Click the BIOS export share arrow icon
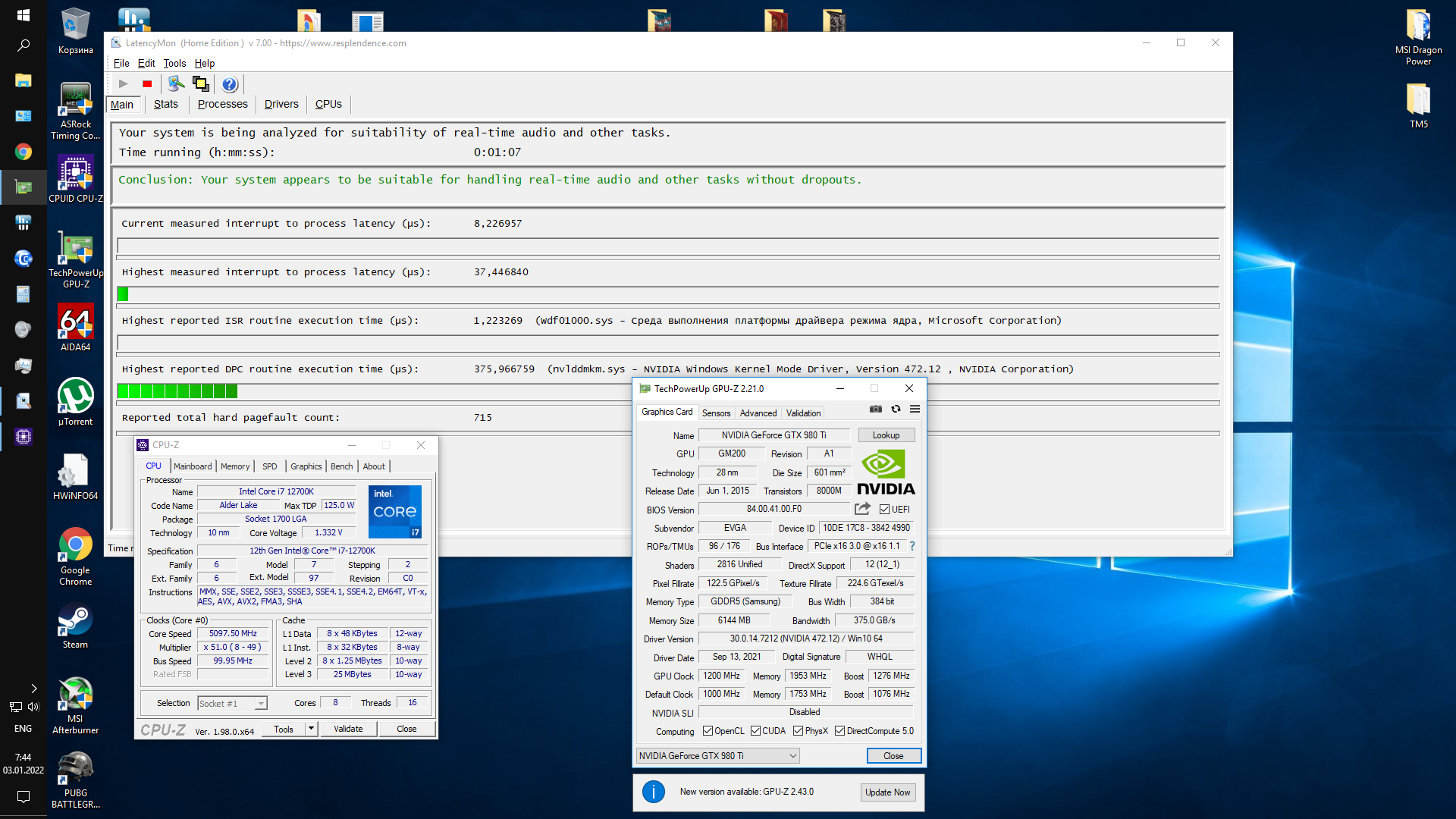Image resolution: width=1456 pixels, height=819 pixels. 862,509
